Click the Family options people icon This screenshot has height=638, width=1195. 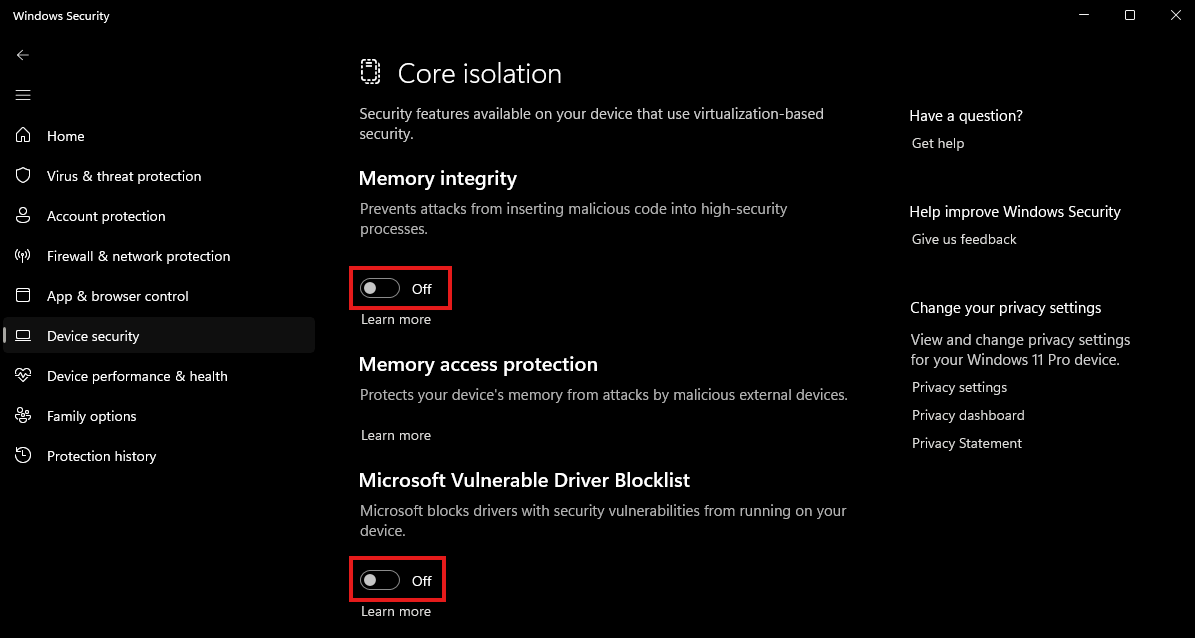point(24,415)
